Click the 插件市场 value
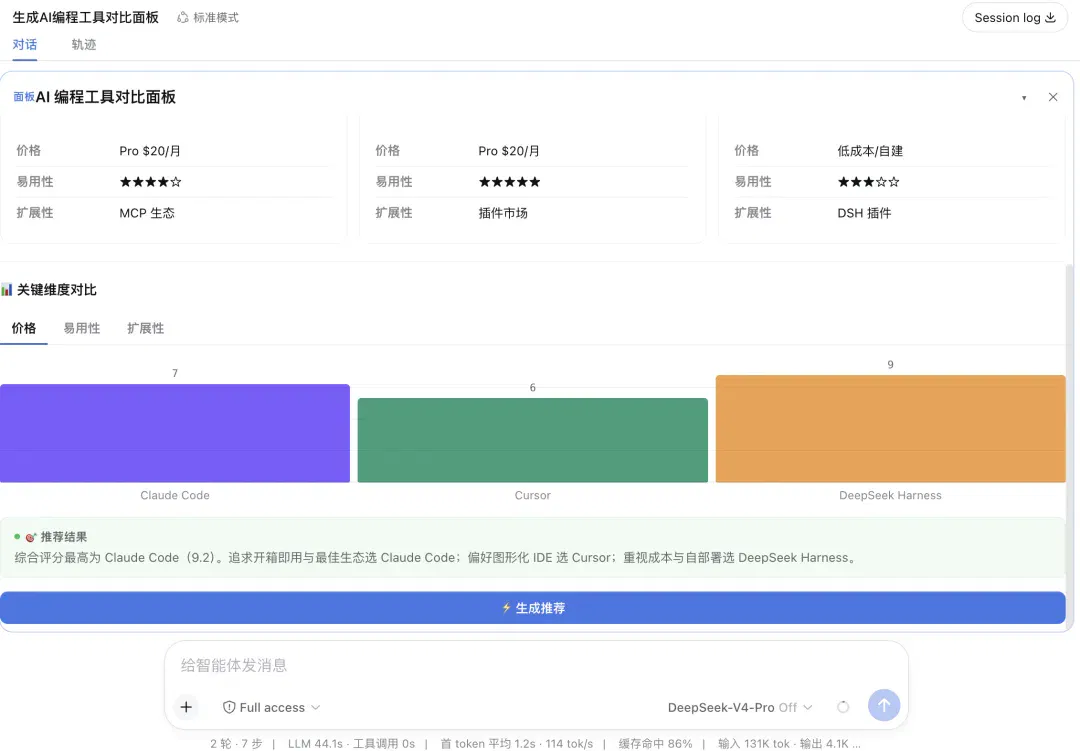Image resolution: width=1080 pixels, height=751 pixels. (x=503, y=213)
